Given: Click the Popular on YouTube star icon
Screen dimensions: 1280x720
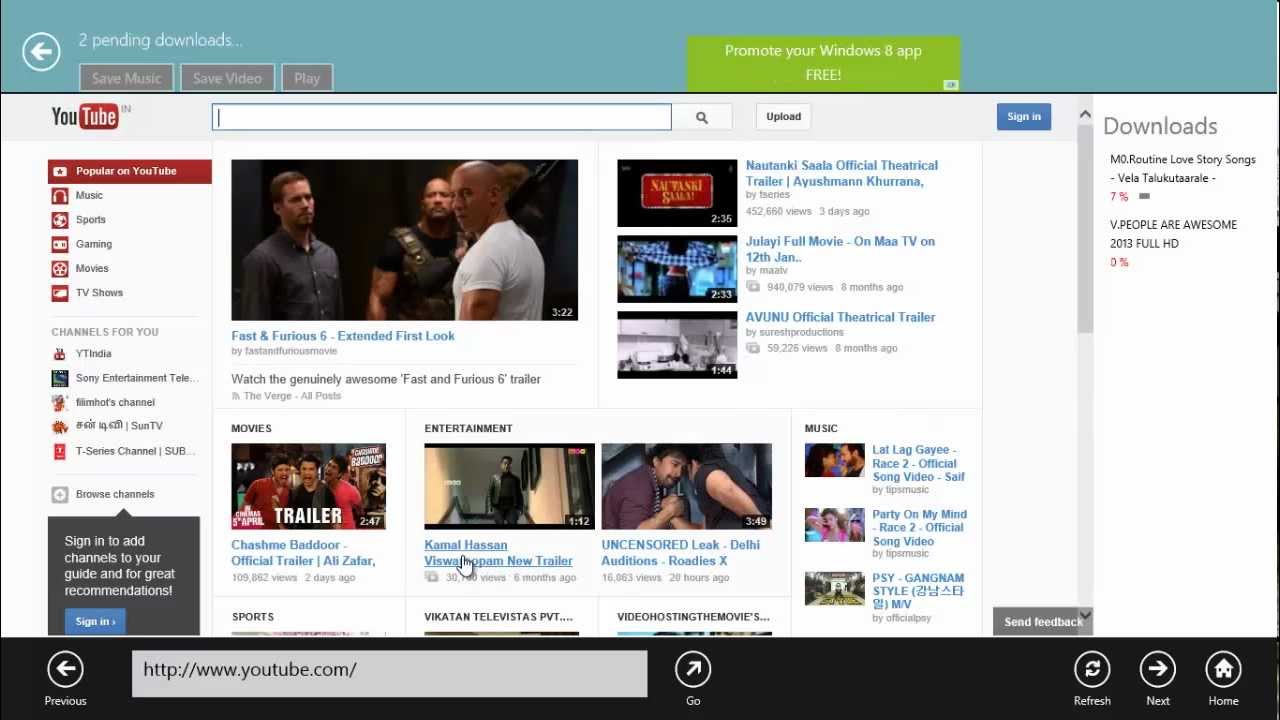Looking at the screenshot, I should tap(60, 171).
